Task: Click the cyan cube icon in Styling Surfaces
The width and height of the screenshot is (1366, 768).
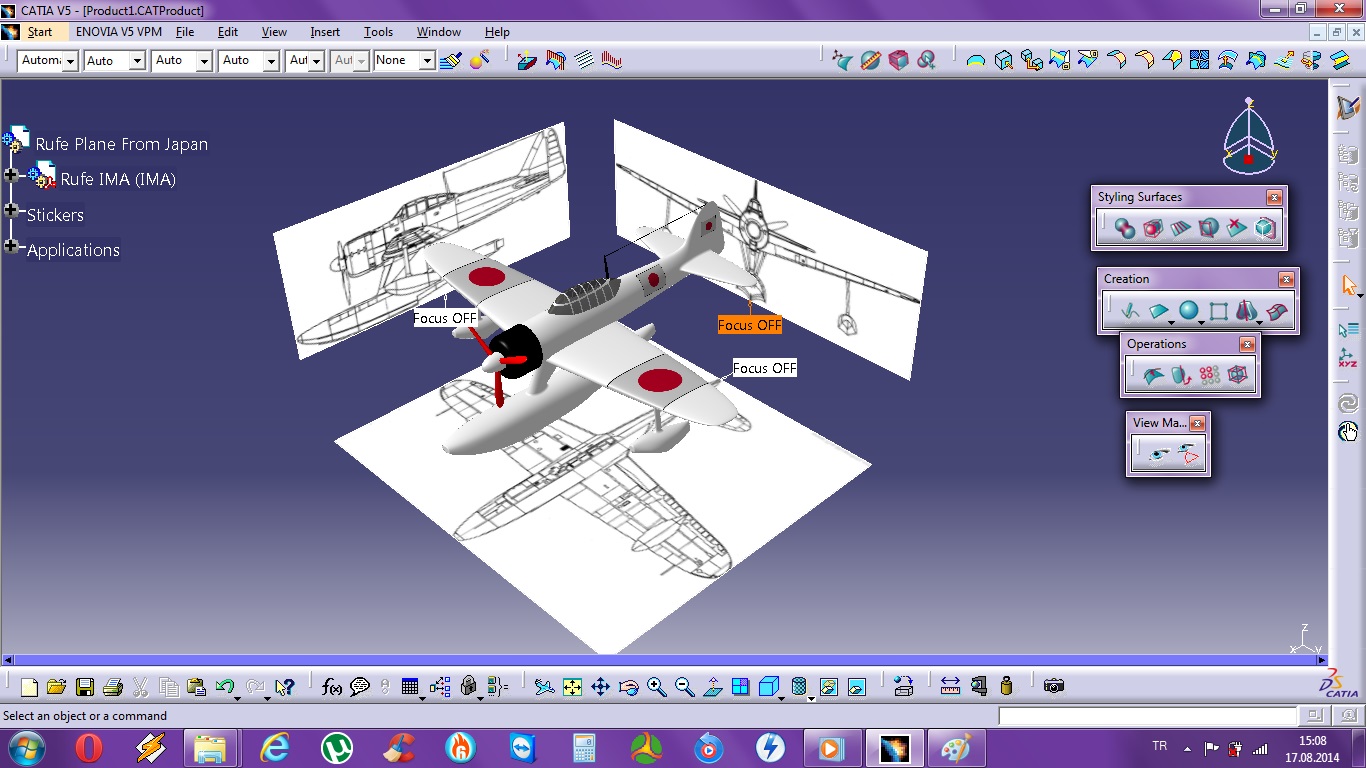Action: [1265, 229]
